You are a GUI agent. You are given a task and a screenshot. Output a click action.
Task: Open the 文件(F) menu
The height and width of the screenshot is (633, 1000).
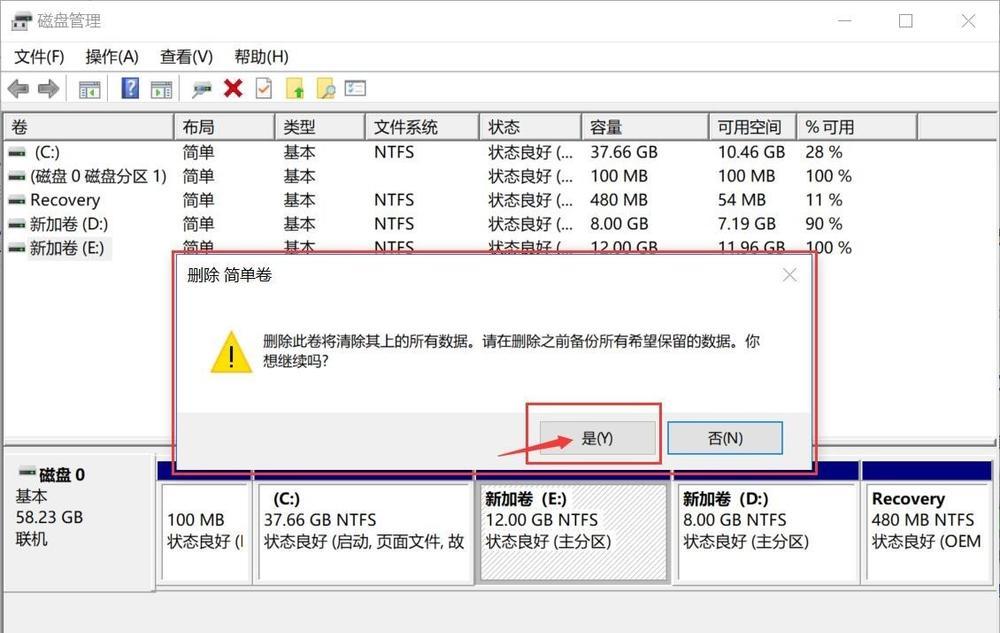[40, 57]
